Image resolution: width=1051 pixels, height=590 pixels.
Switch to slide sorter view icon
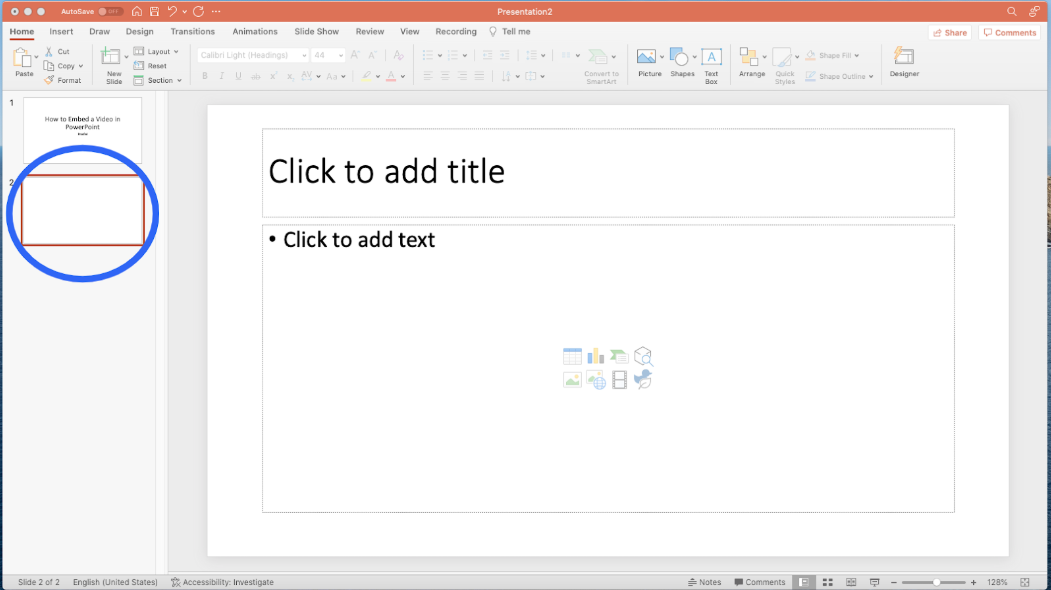pos(827,582)
